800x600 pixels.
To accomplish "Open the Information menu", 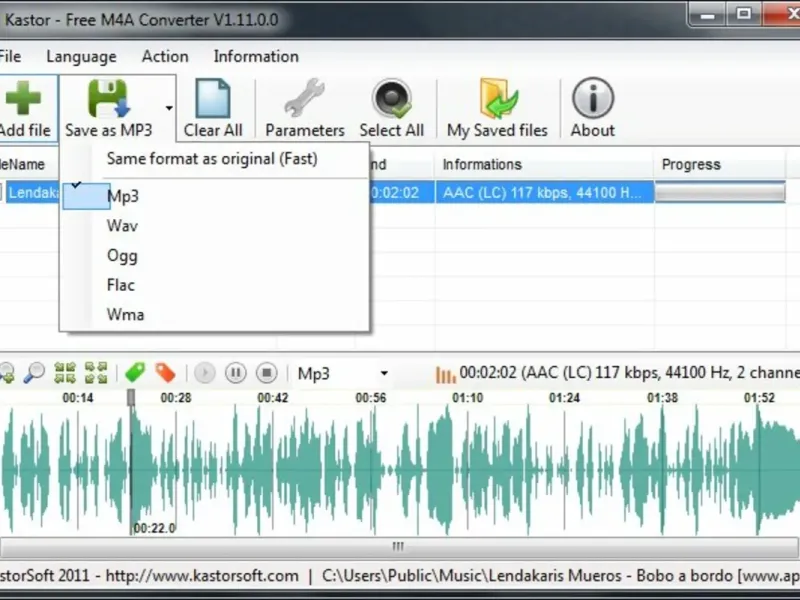I will (x=256, y=56).
